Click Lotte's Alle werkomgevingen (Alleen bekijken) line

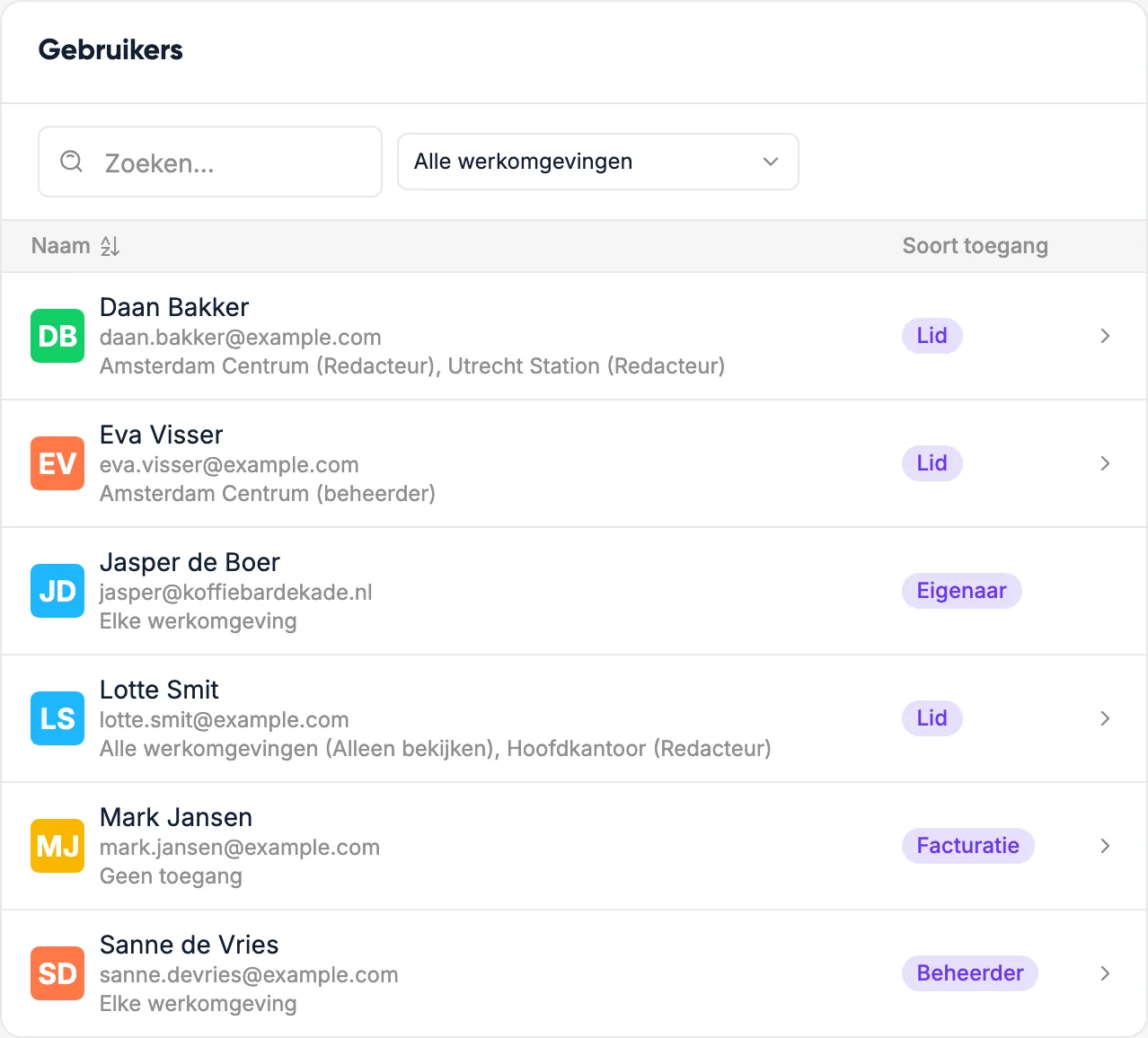point(436,749)
